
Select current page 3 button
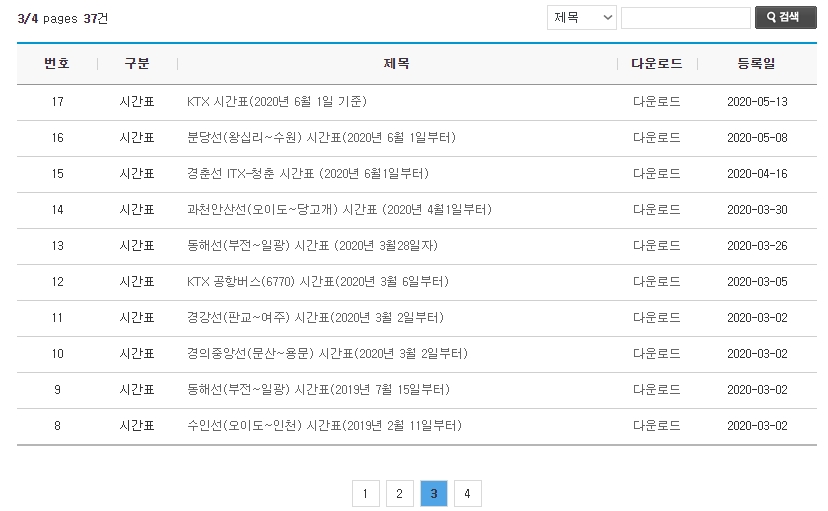pos(434,494)
